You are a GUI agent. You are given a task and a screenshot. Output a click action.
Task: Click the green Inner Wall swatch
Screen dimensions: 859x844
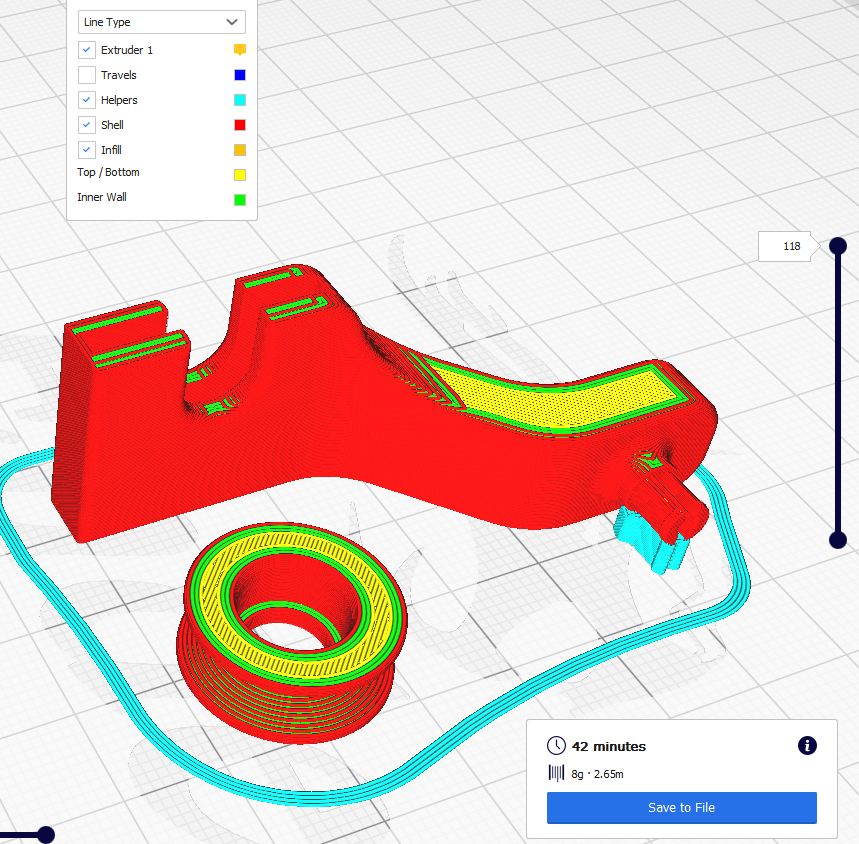pos(240,200)
